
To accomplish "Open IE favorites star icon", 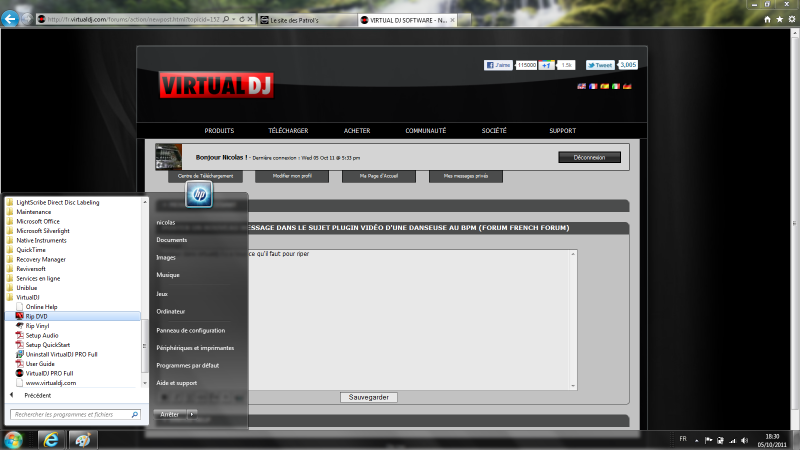I will click(x=779, y=19).
